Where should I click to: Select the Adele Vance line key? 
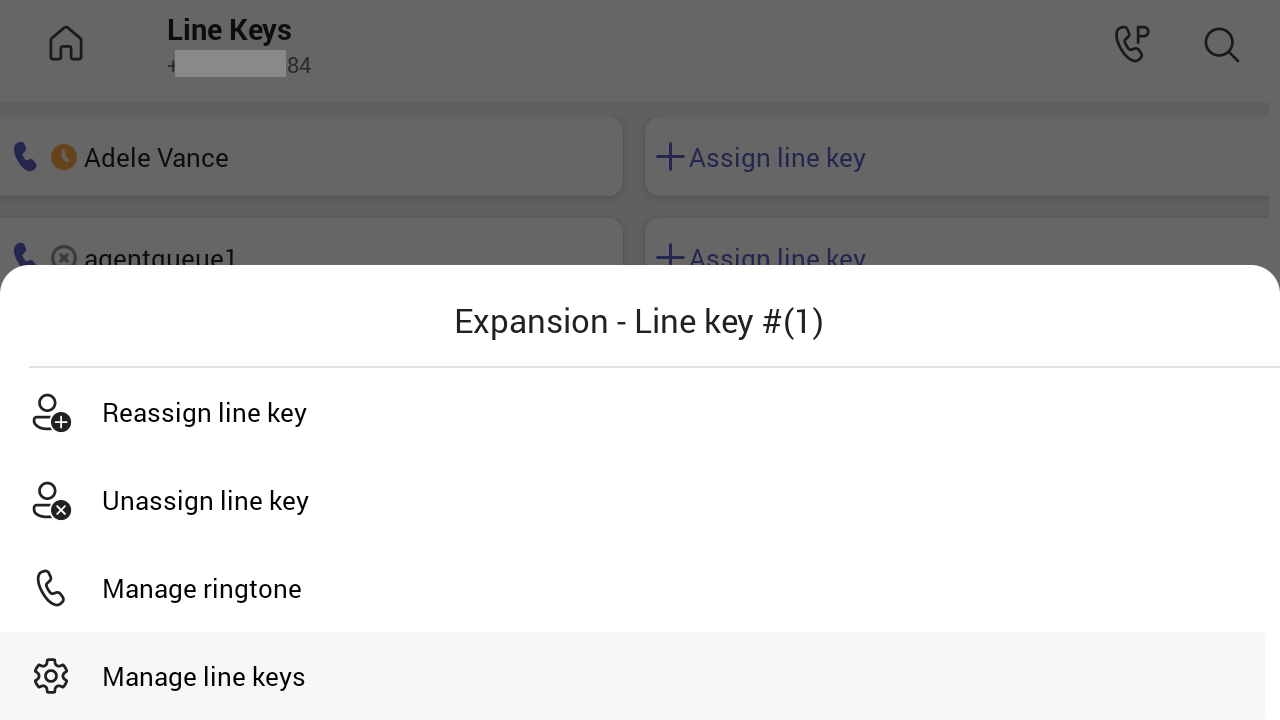(311, 157)
